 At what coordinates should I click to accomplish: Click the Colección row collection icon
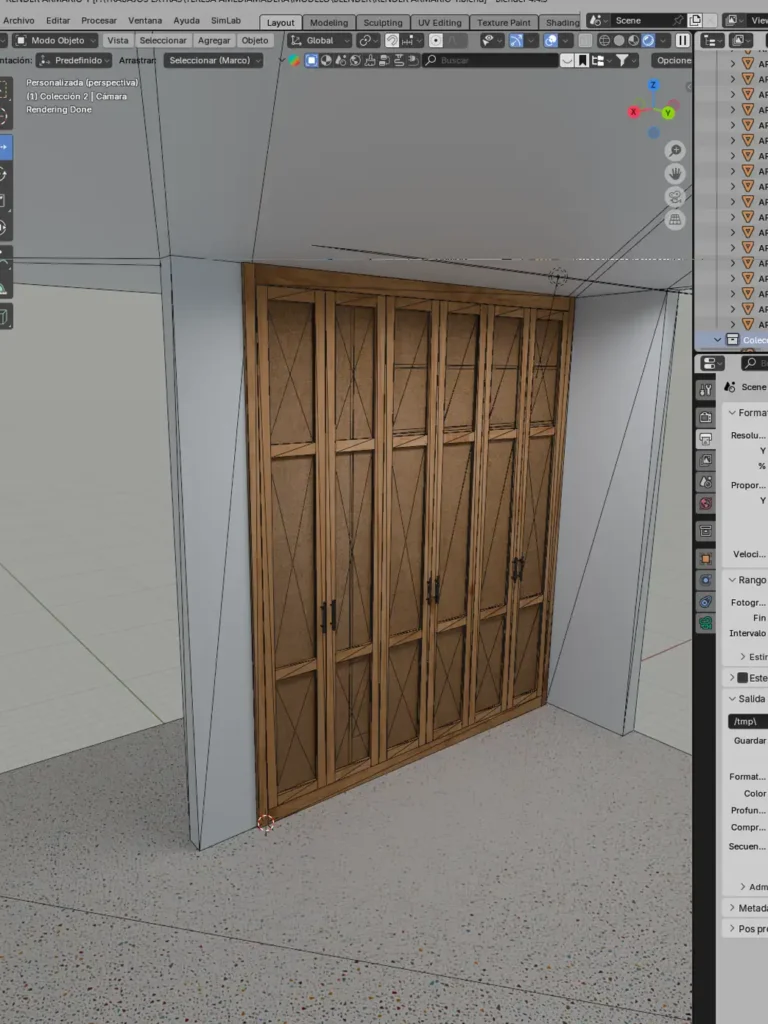(733, 340)
